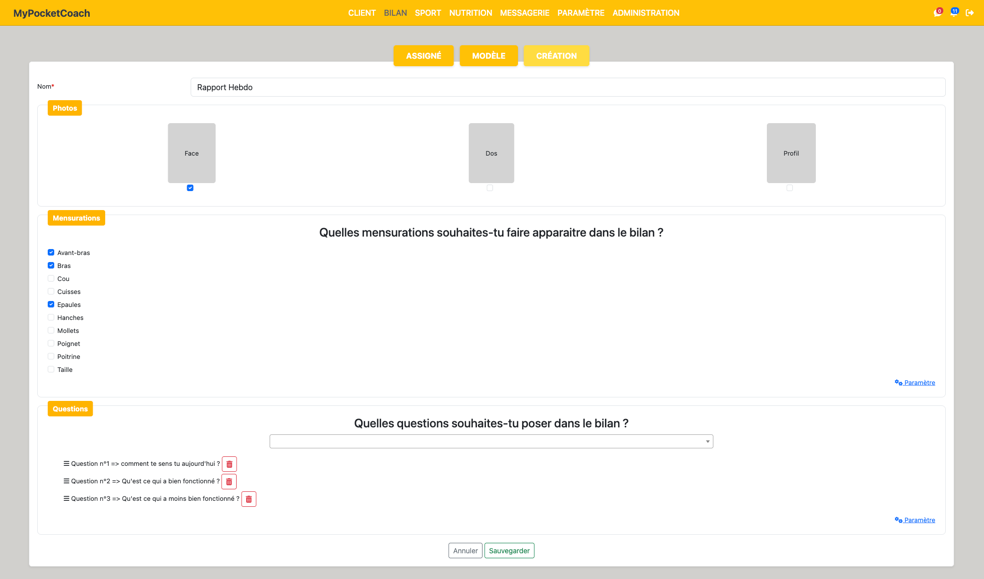The height and width of the screenshot is (579, 984).
Task: Grab the drag handle icon of Question n°1
Action: (x=66, y=464)
